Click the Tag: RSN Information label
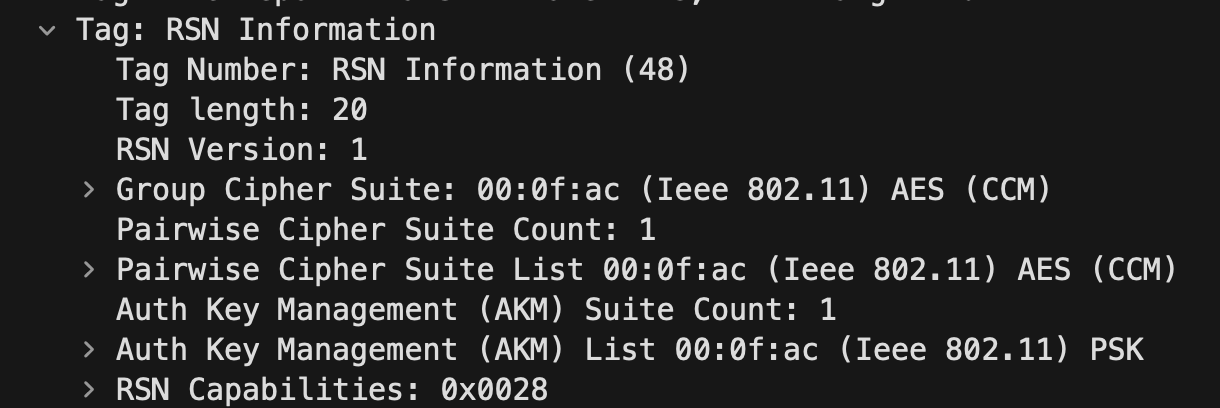 [x=256, y=30]
